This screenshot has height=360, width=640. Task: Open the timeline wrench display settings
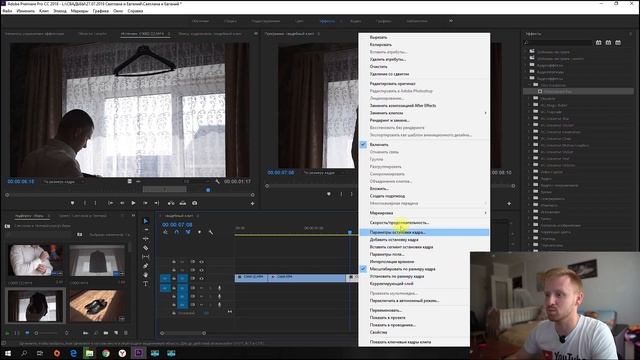click(x=211, y=232)
